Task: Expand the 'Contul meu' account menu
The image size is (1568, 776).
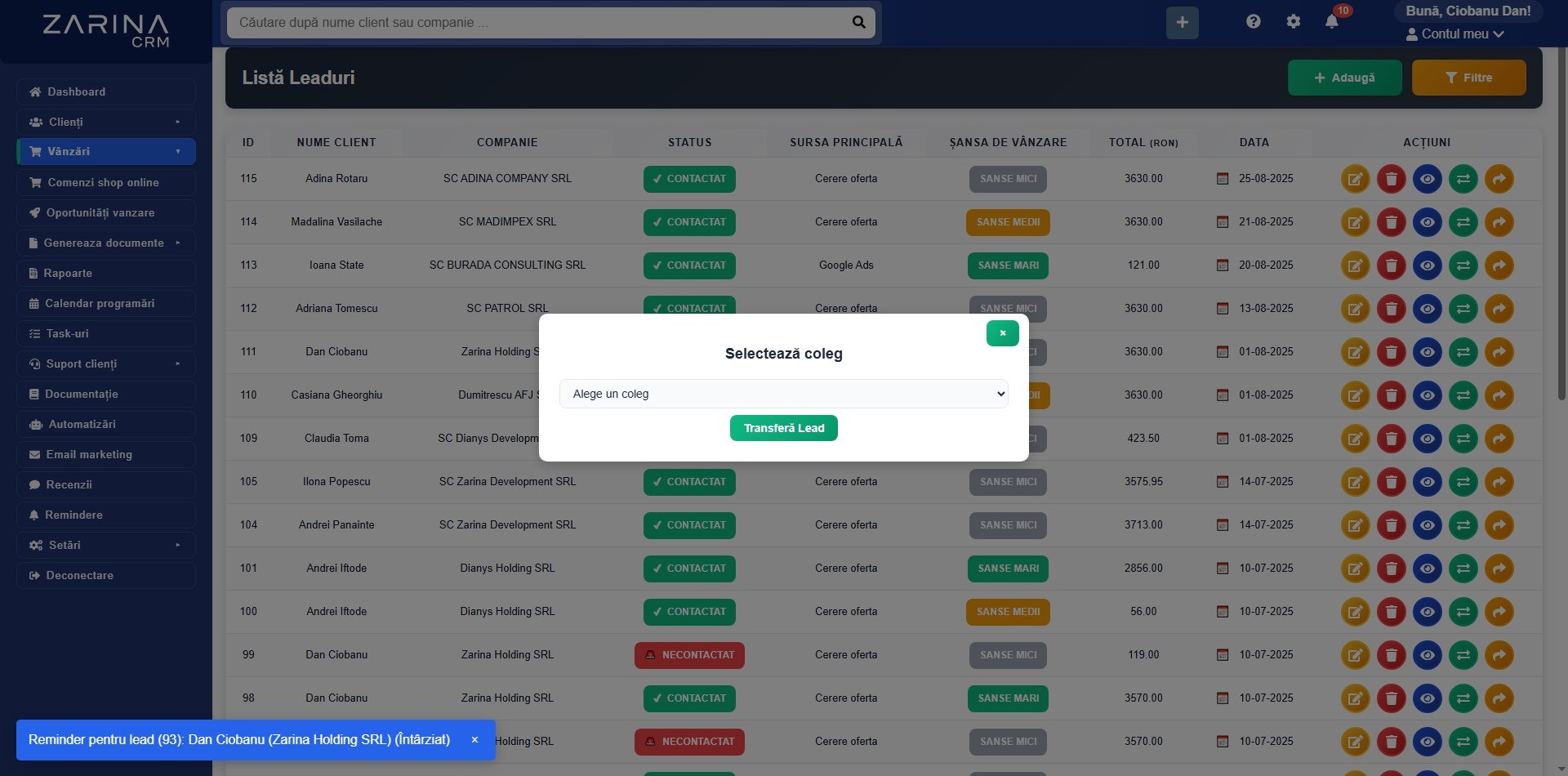Action: coord(1455,33)
